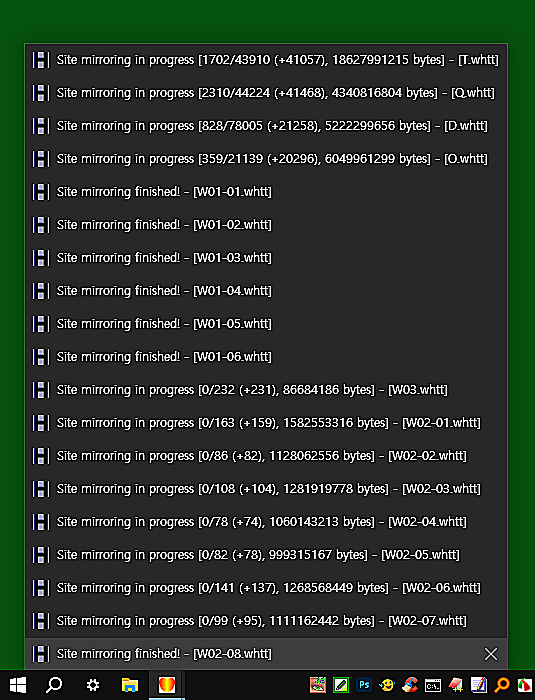Open the notepad with pencil taskbar icon
This screenshot has width=535, height=700.
click(x=479, y=684)
